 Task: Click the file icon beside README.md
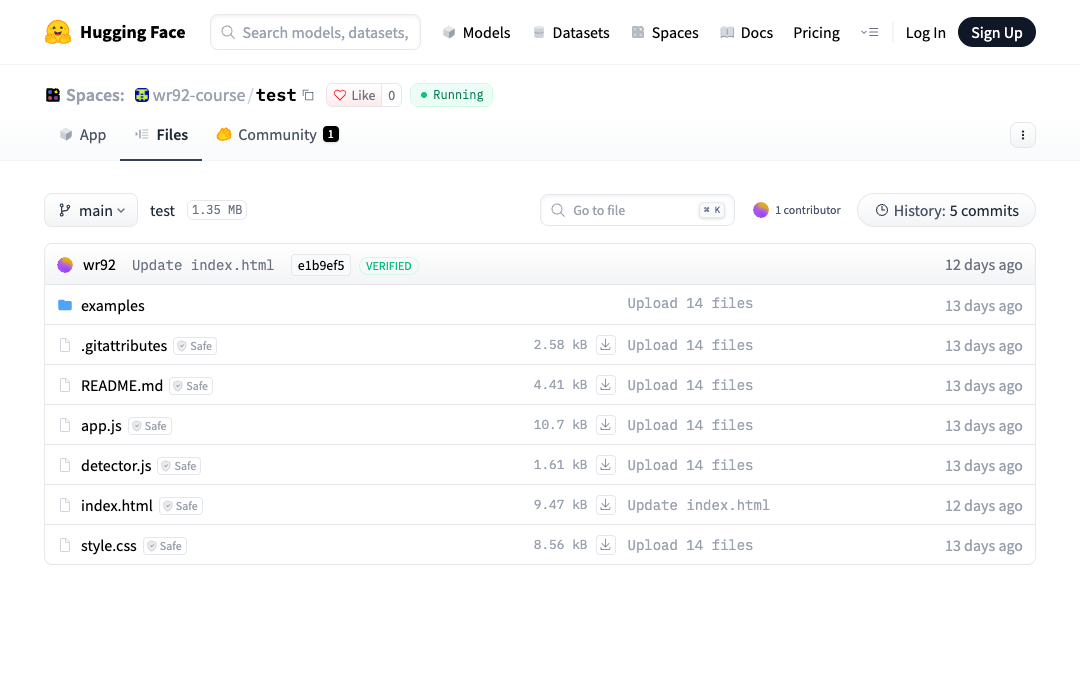tap(65, 385)
